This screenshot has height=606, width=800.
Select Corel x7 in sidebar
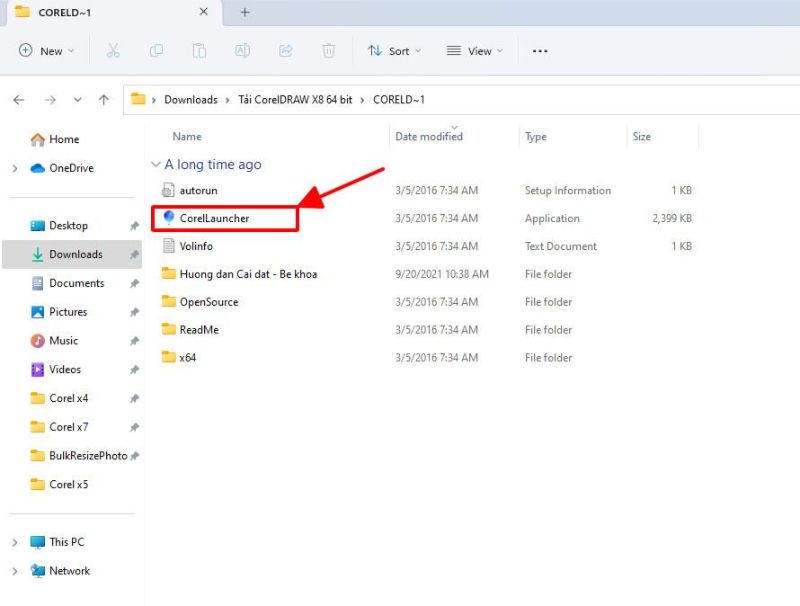[68, 427]
